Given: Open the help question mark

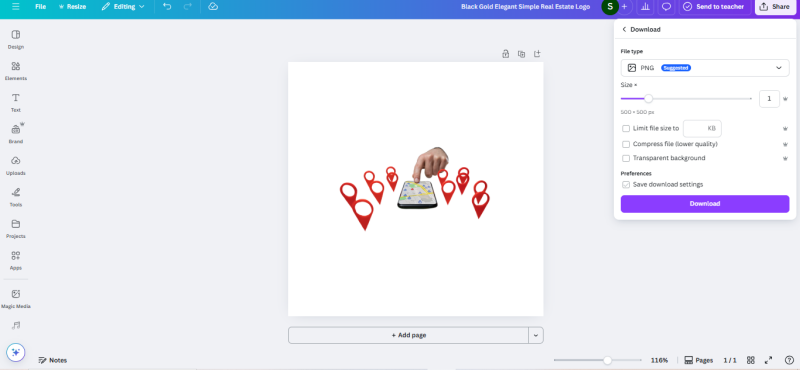Looking at the screenshot, I should coord(789,360).
